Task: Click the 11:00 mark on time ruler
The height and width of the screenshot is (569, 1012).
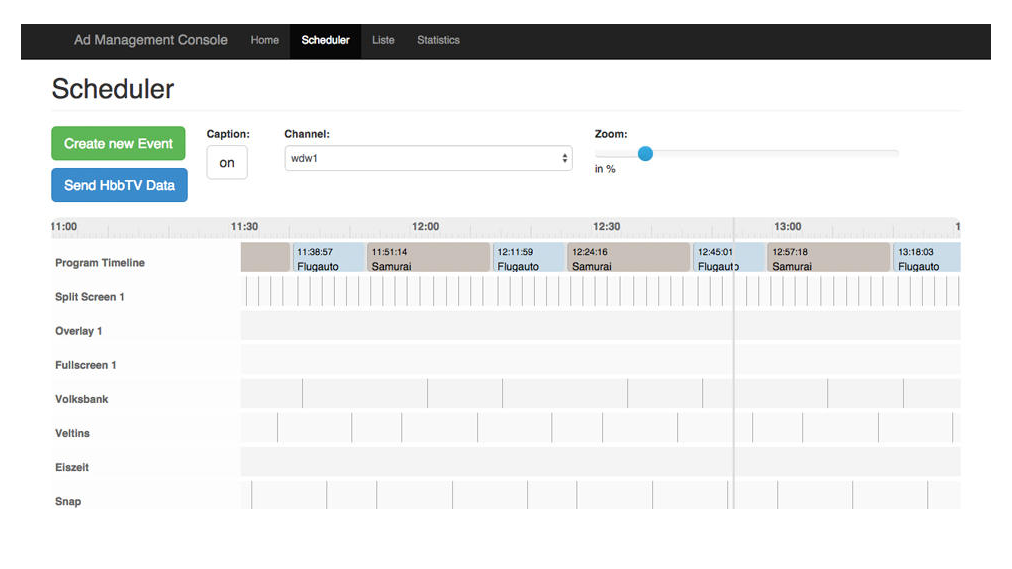Action: tap(64, 226)
